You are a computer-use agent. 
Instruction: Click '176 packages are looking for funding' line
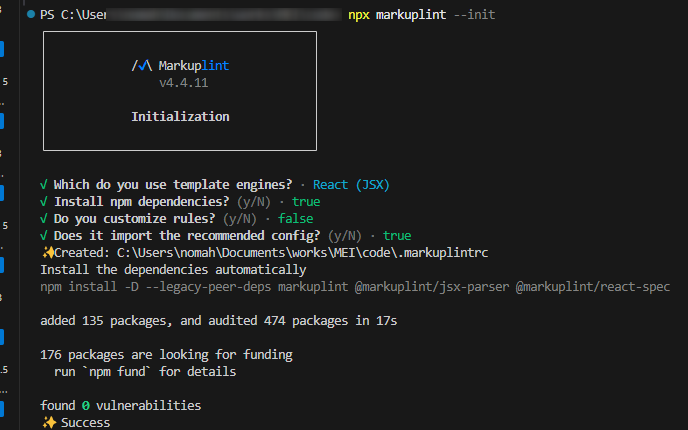166,355
